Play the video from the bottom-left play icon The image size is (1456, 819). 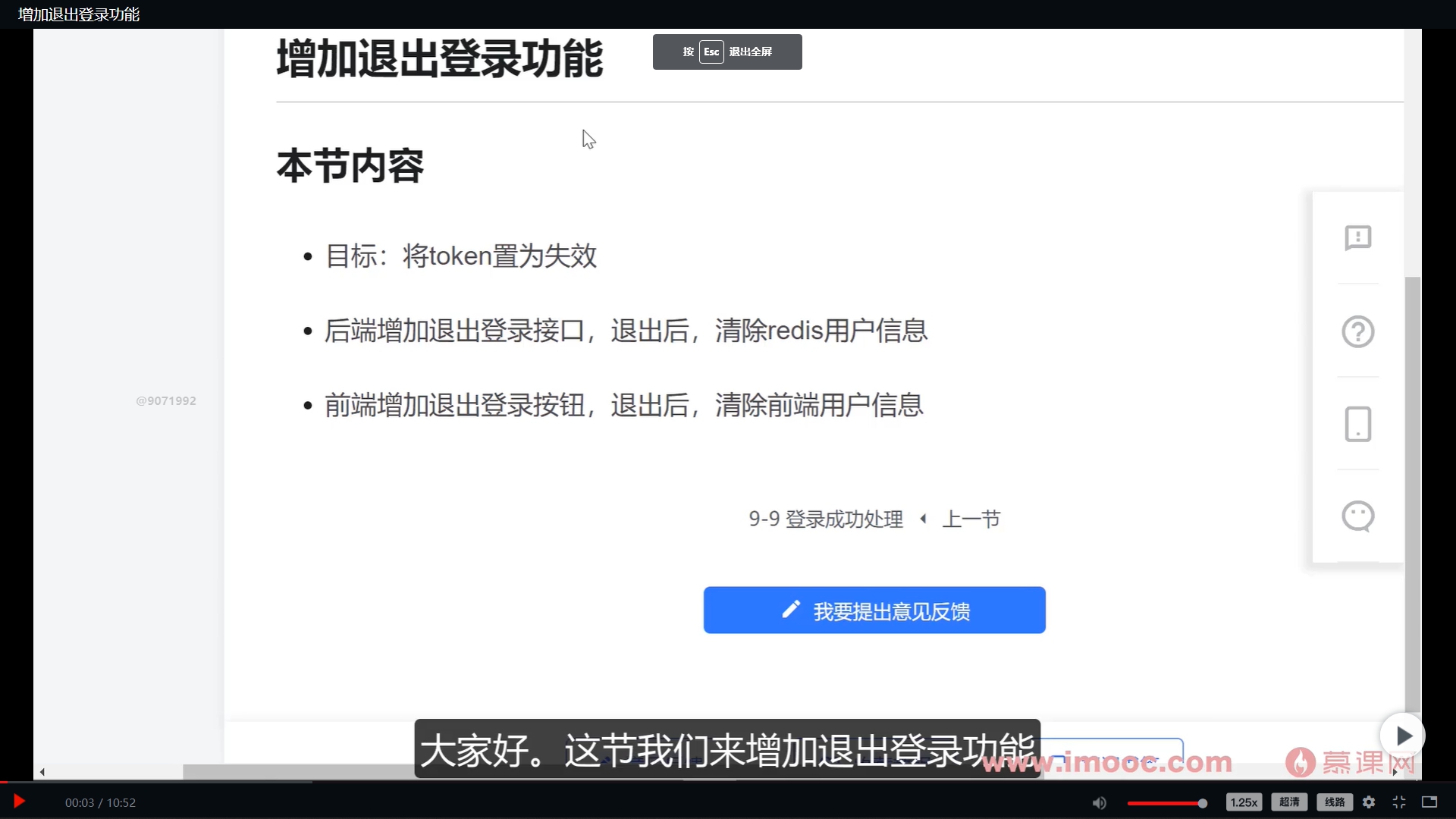[x=17, y=802]
